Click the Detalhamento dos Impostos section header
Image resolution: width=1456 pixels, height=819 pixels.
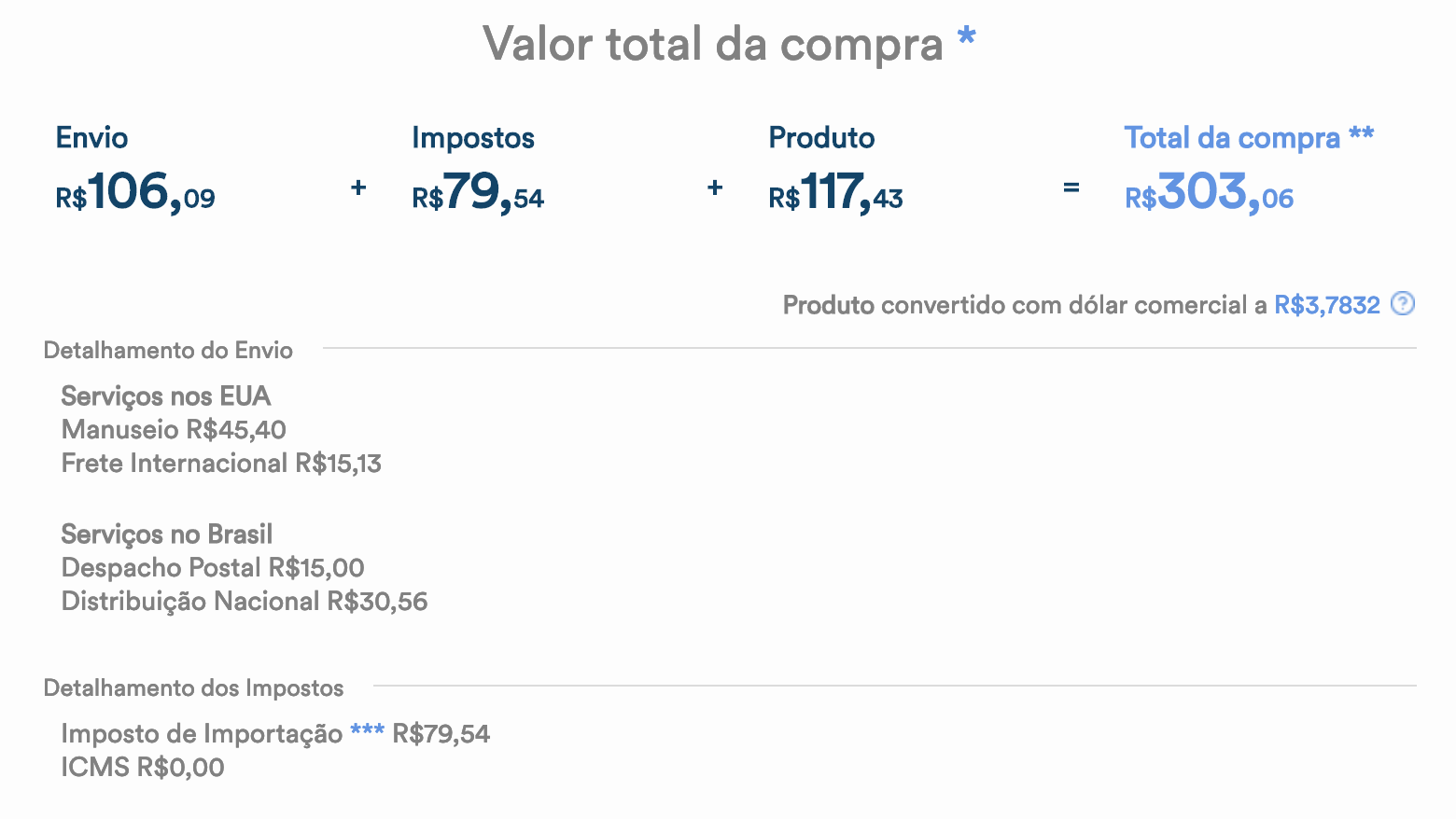[193, 688]
